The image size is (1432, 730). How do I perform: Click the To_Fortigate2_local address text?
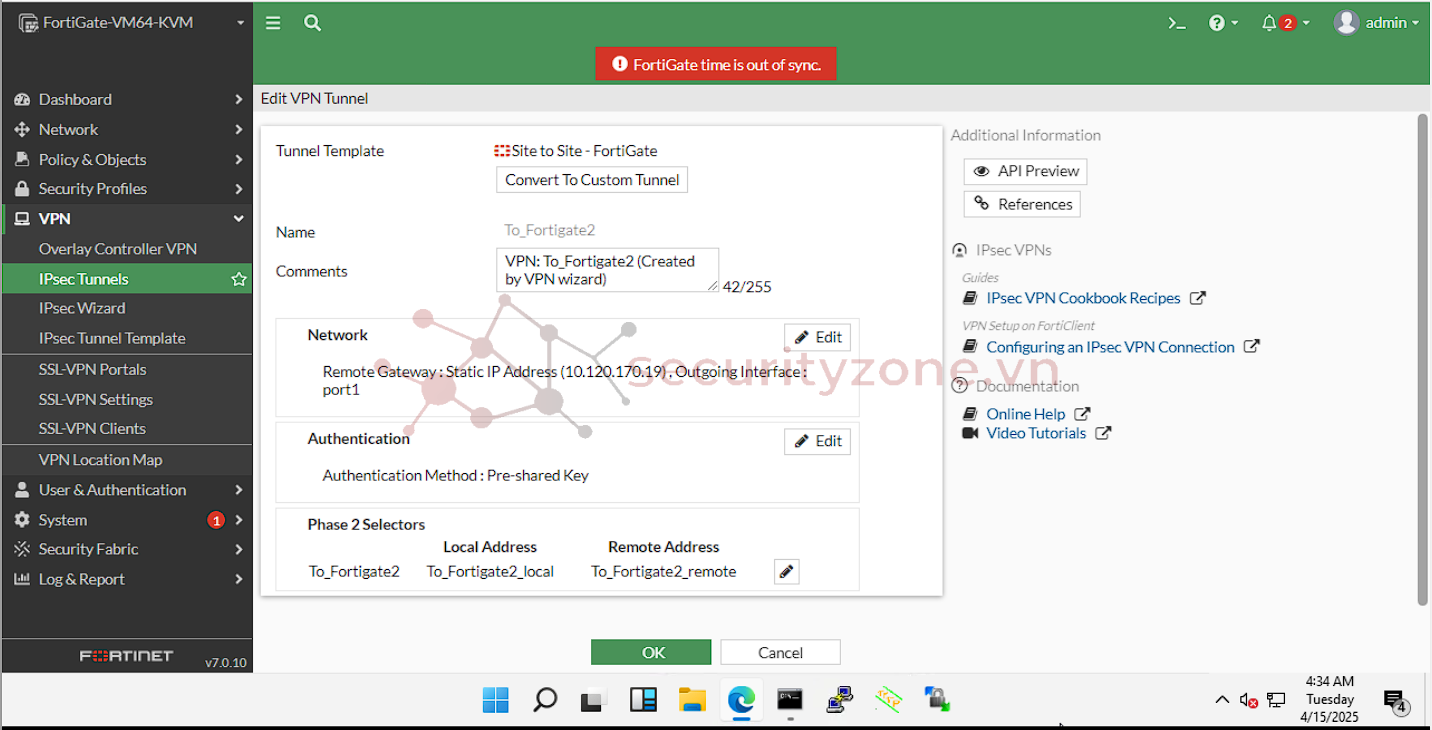coord(490,572)
